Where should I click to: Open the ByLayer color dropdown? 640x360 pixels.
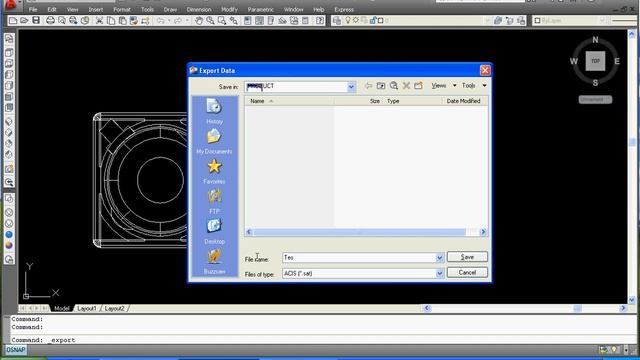coord(602,20)
